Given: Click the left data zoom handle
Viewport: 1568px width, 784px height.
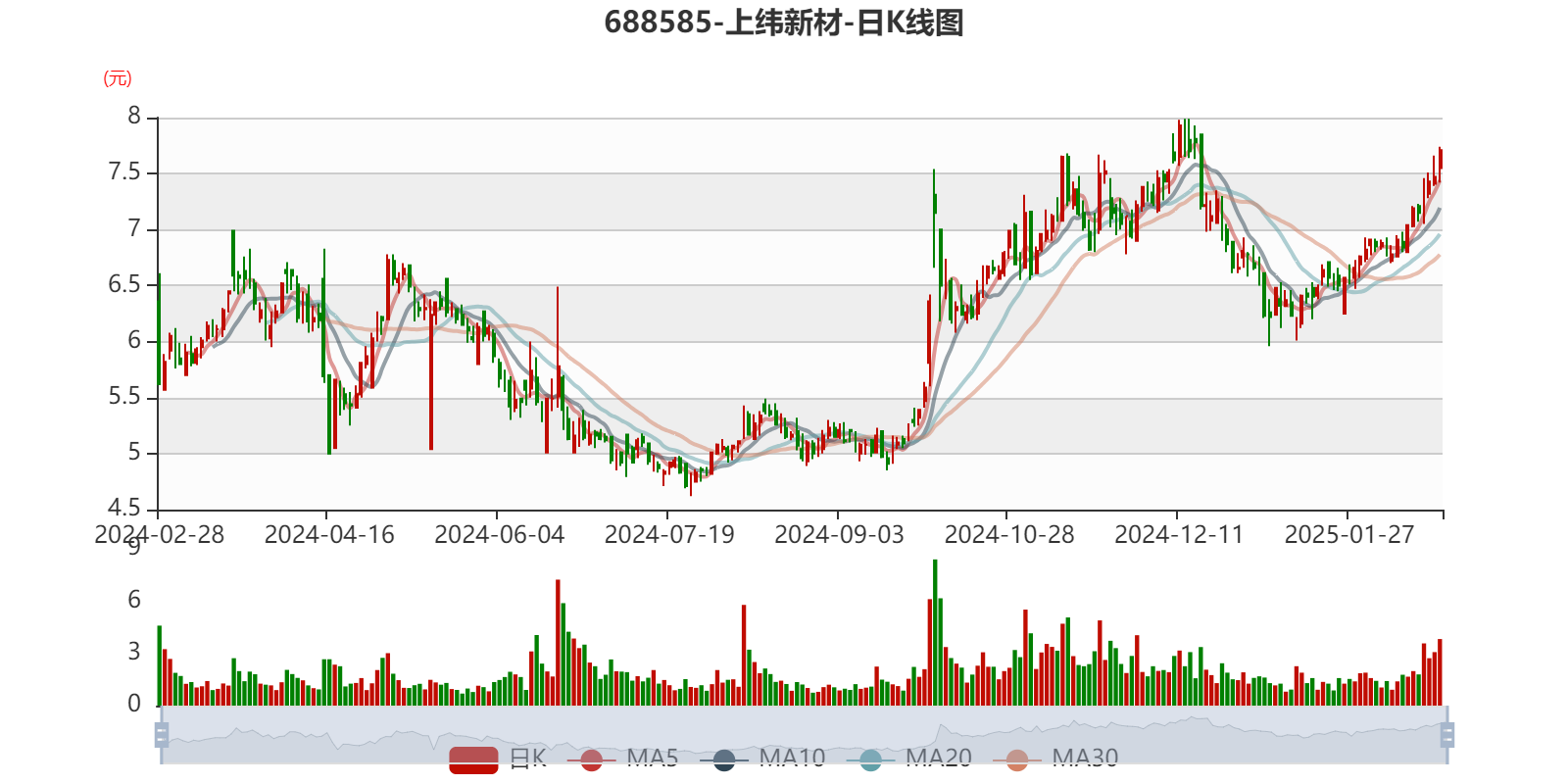Looking at the screenshot, I should click(162, 734).
